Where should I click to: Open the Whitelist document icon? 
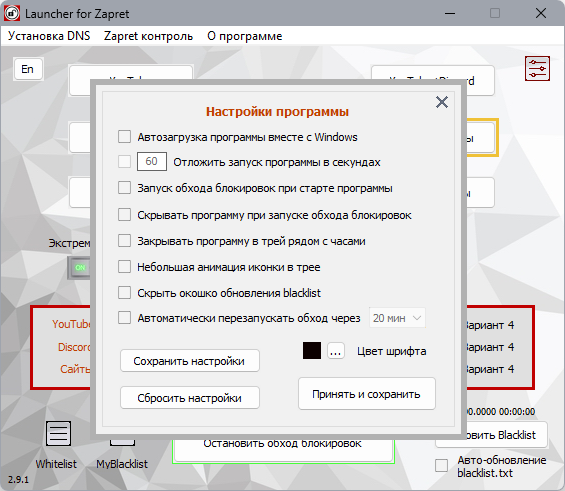pos(58,433)
